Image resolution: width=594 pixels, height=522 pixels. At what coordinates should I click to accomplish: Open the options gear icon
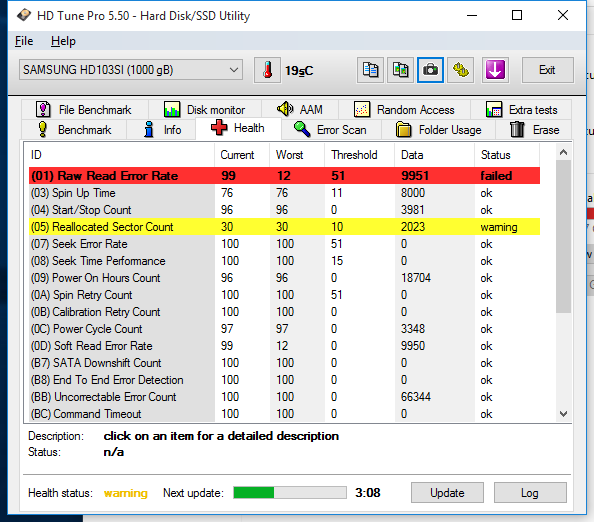tap(461, 70)
